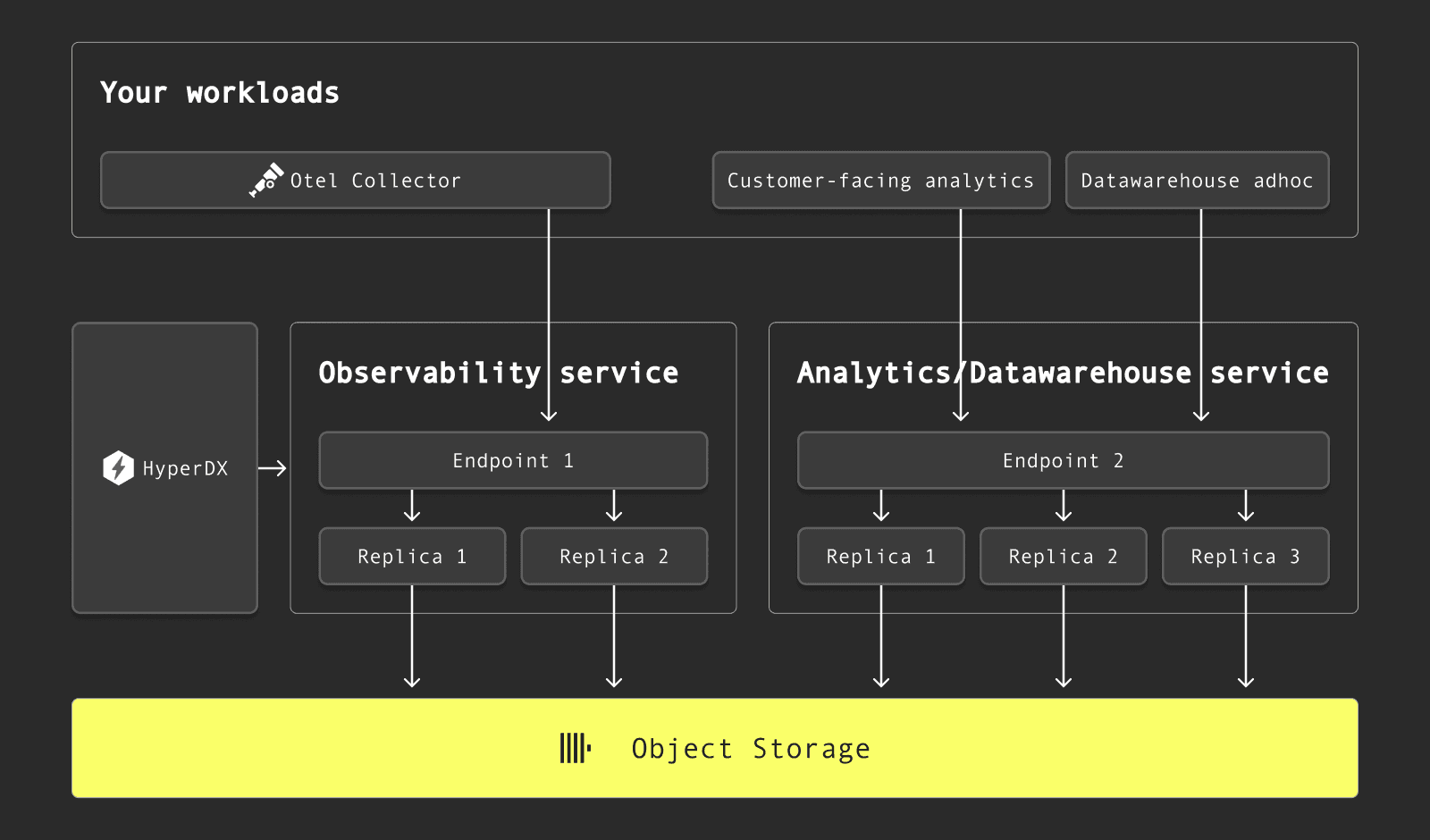
Task: Select the Otel Collector box
Action: [x=355, y=181]
